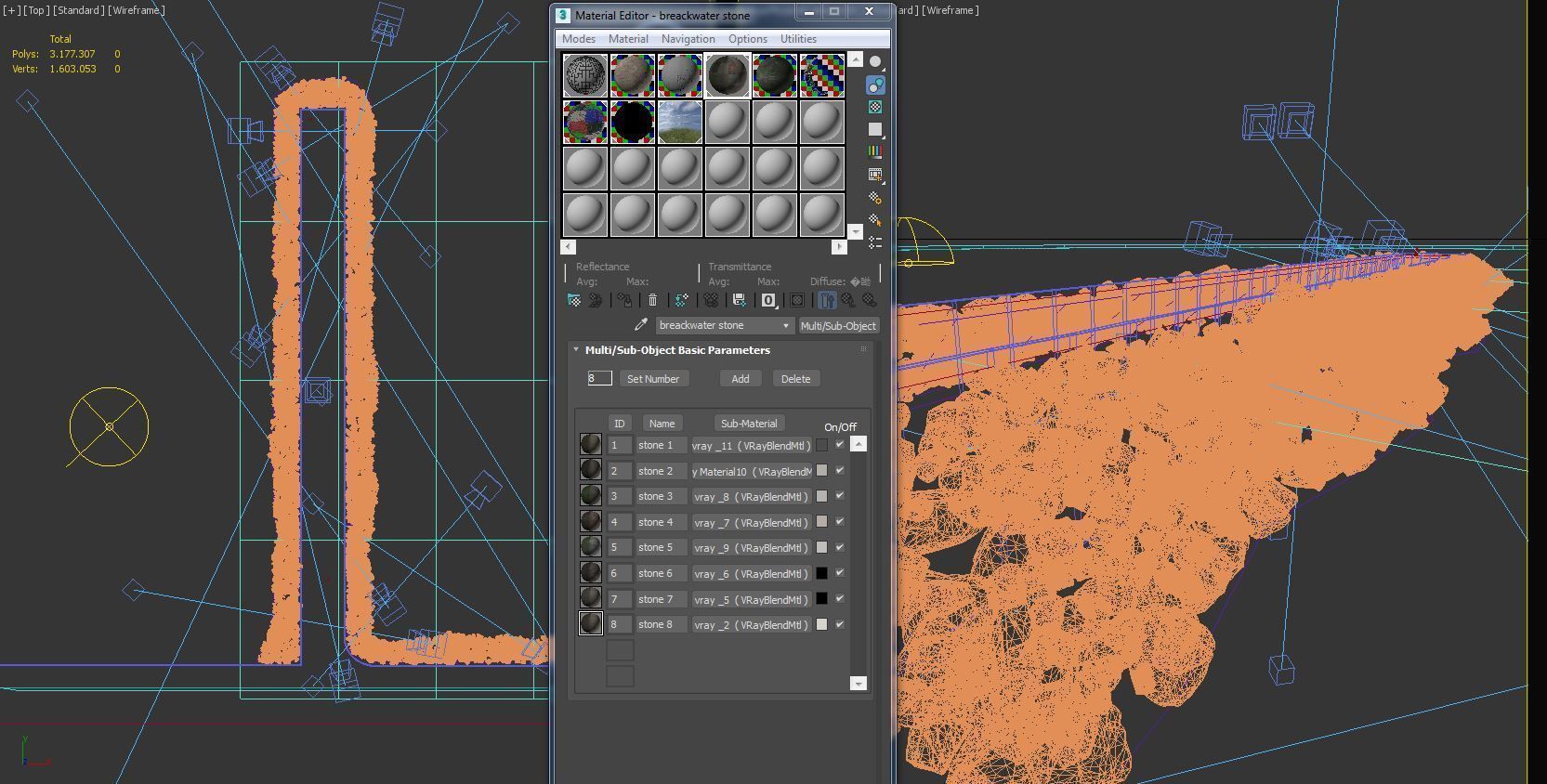The width and height of the screenshot is (1547, 784).
Task: Click sample slots scroll right arrow
Action: [840, 247]
